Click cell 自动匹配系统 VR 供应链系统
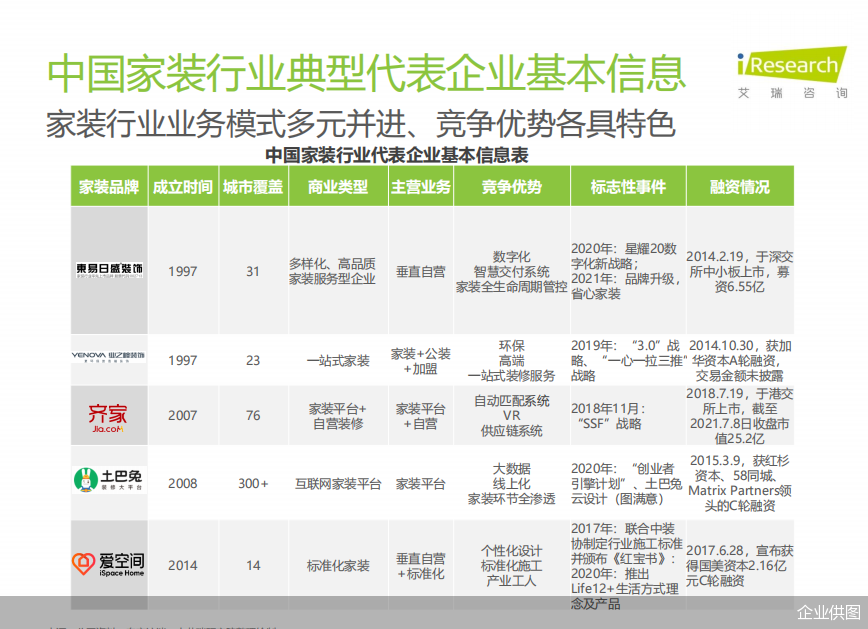868x629 pixels. [512, 416]
